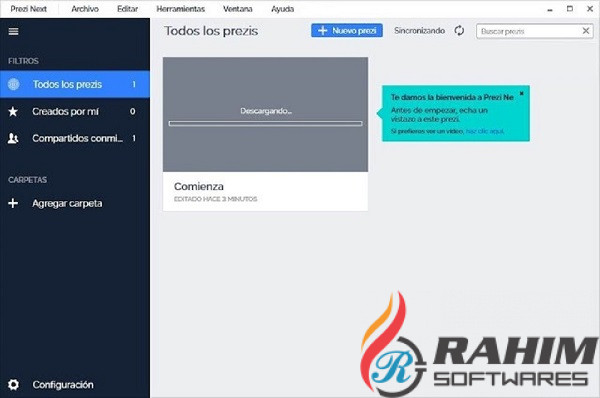600x398 pixels.
Task: Click the Comienza prezi title
Action: [199, 186]
